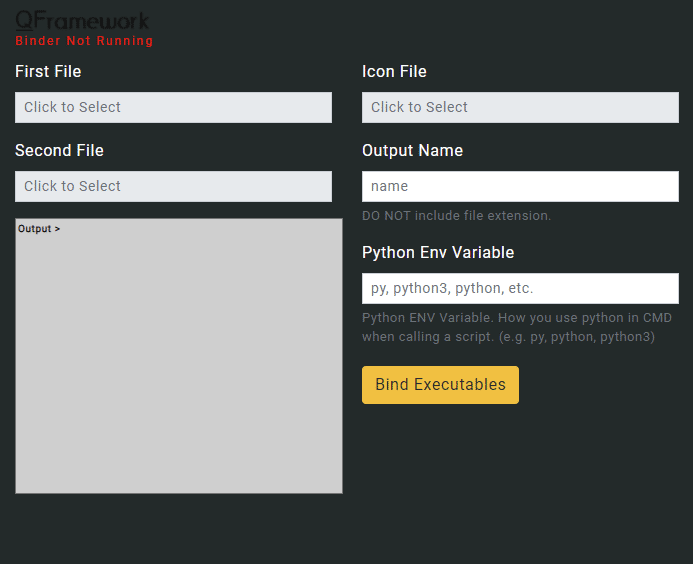This screenshot has width=693, height=564.
Task: Click the center of the gray output console
Action: pos(179,356)
